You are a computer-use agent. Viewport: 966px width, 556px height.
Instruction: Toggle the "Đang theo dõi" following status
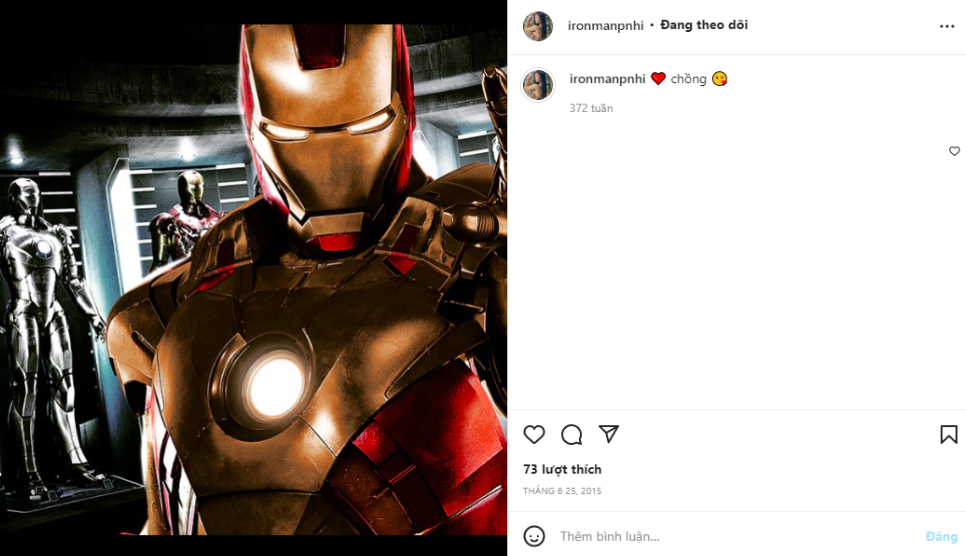[704, 25]
